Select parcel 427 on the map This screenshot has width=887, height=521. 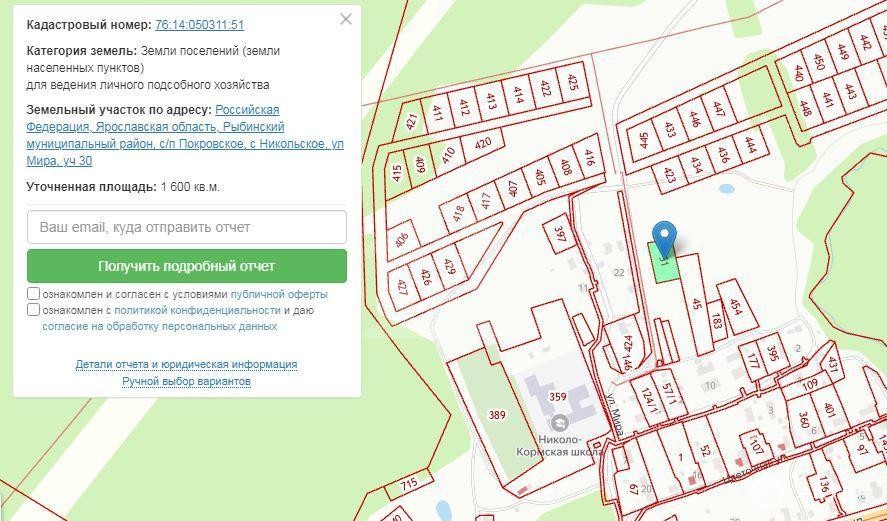403,286
